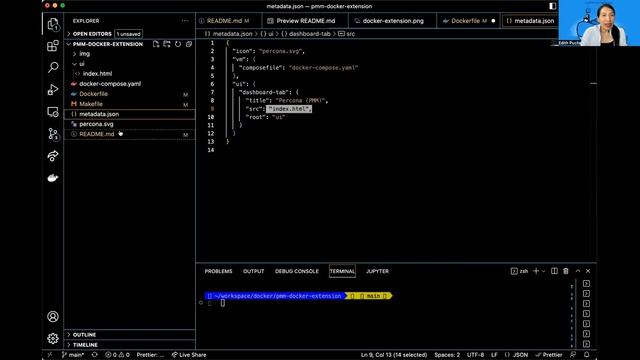Open index.html in the explorer
640x360 pixels.
coord(97,74)
